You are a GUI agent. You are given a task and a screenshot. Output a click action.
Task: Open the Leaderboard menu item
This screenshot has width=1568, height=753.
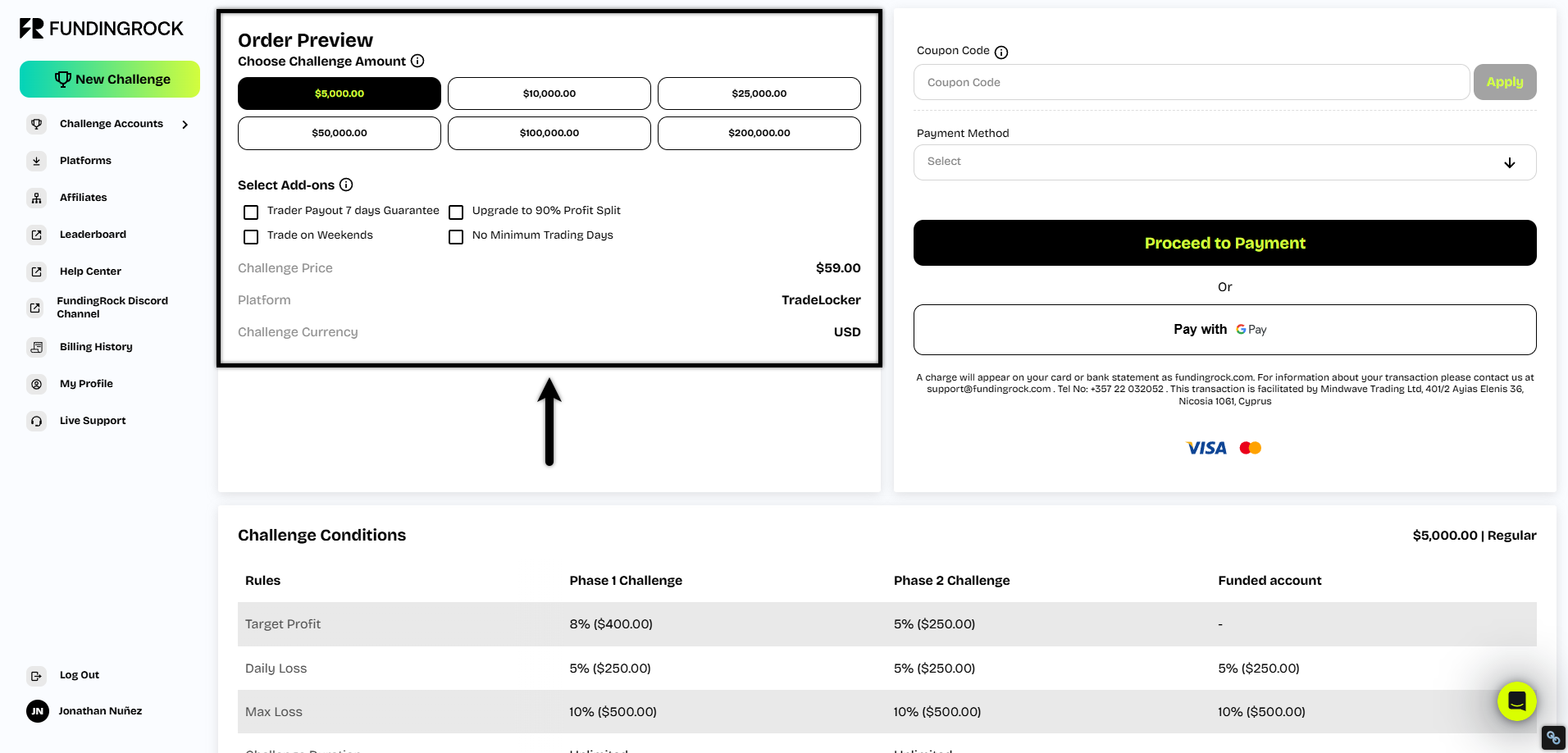(93, 235)
